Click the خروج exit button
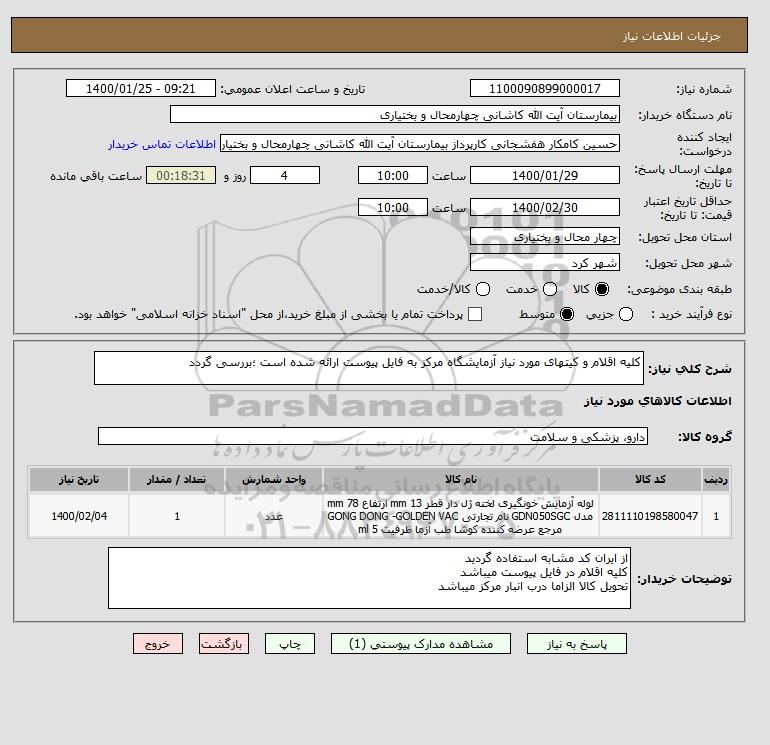The image size is (770, 745). coord(158,644)
